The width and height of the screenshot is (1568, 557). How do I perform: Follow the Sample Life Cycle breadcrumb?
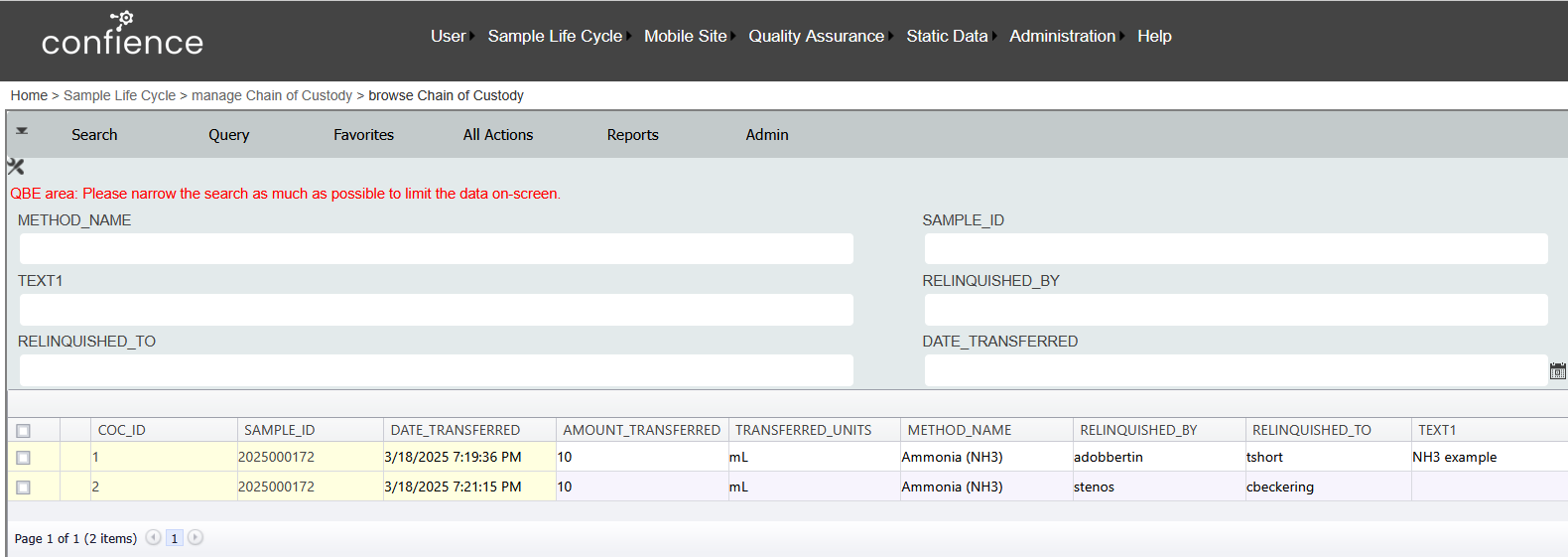point(119,95)
